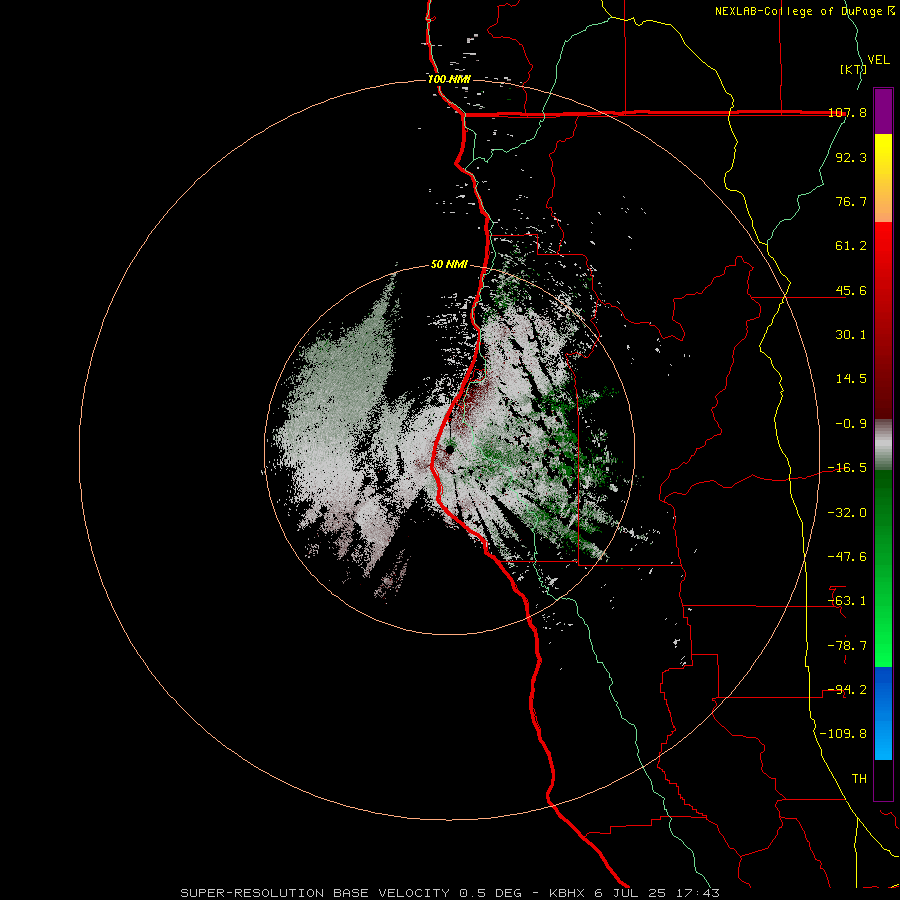Click the Super-Resolution Base Velocity caption
Viewport: 900px width, 900px height.
(x=449, y=893)
